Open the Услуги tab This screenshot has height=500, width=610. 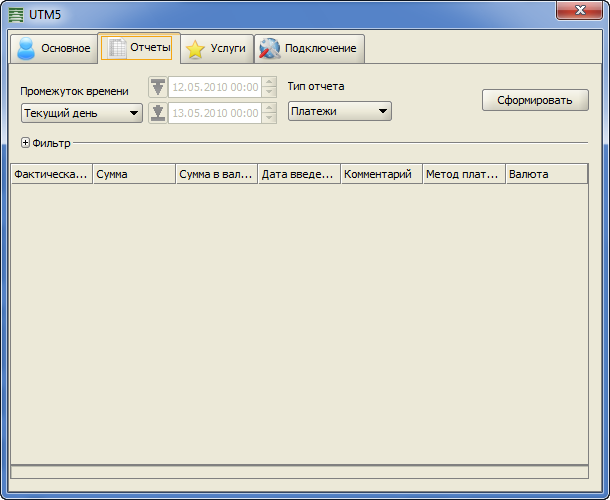tap(216, 48)
